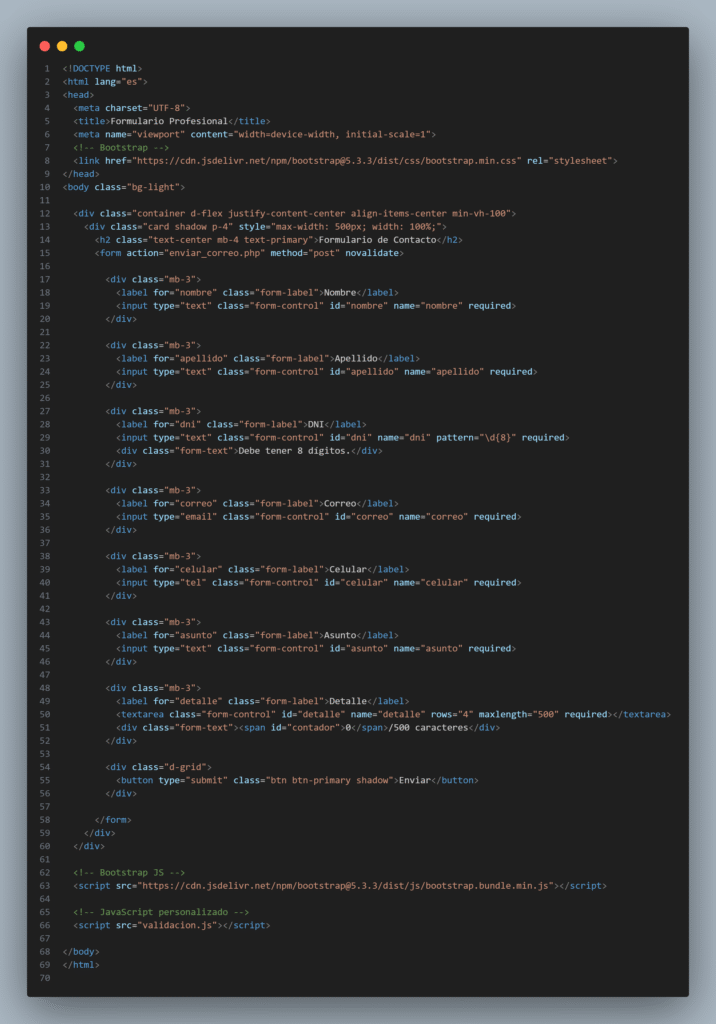Screen dimensions: 716x1024
Task: Click the '<!-- Bootstrap -->' comment on line 7
Action: [122, 148]
